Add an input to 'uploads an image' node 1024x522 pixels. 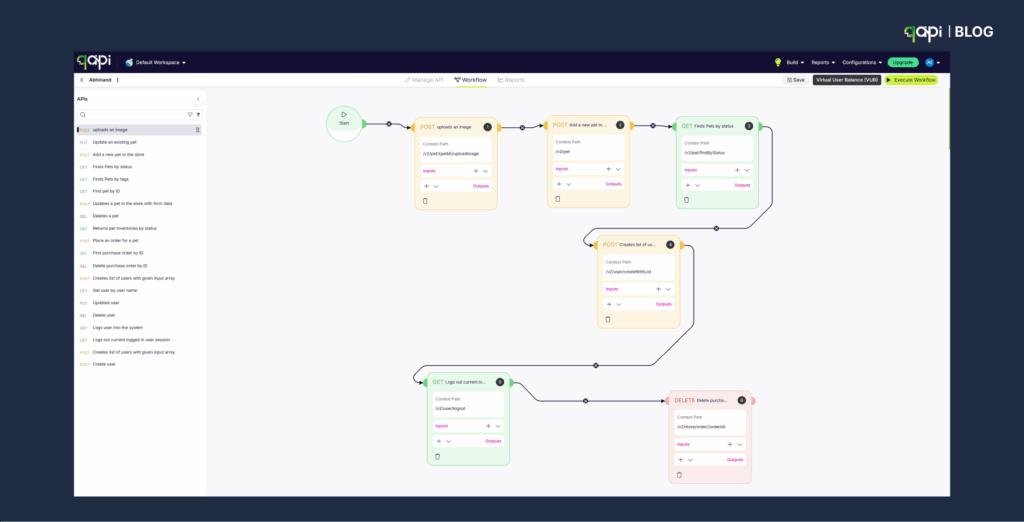point(475,171)
